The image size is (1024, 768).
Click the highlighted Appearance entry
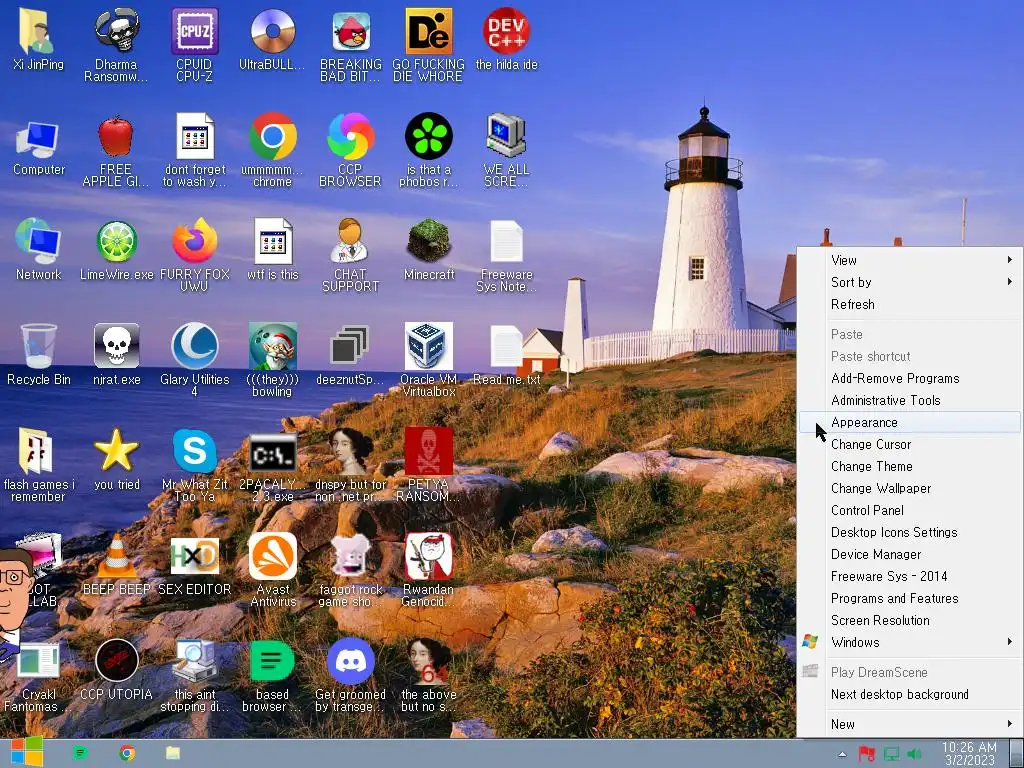click(910, 422)
